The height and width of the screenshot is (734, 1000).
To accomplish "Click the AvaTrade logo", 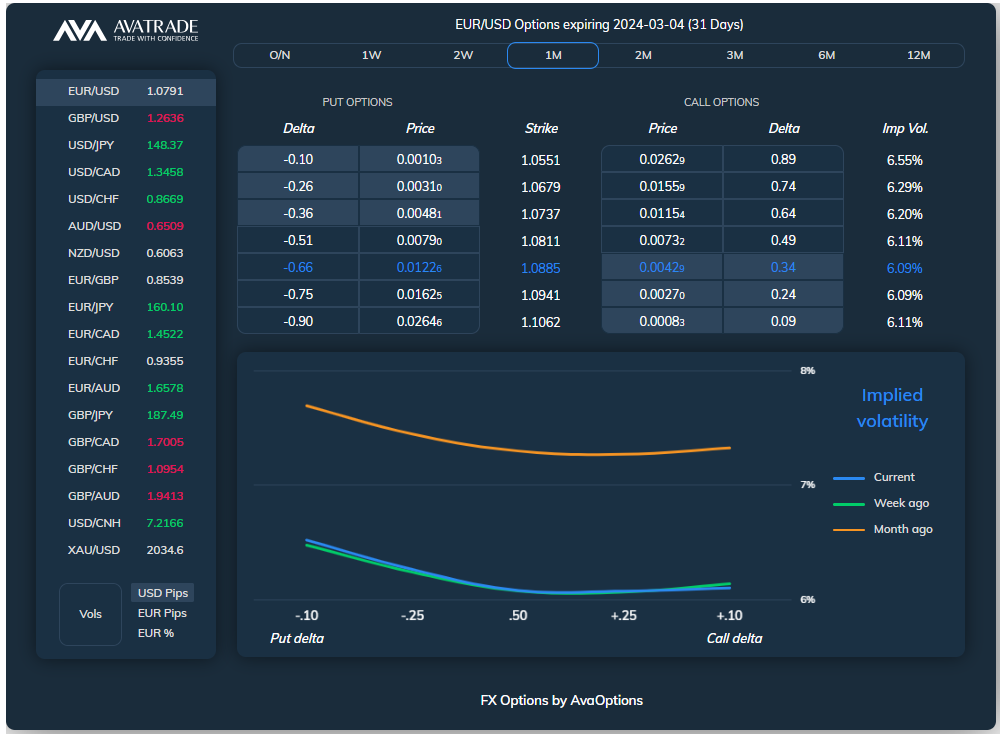I will click(126, 30).
